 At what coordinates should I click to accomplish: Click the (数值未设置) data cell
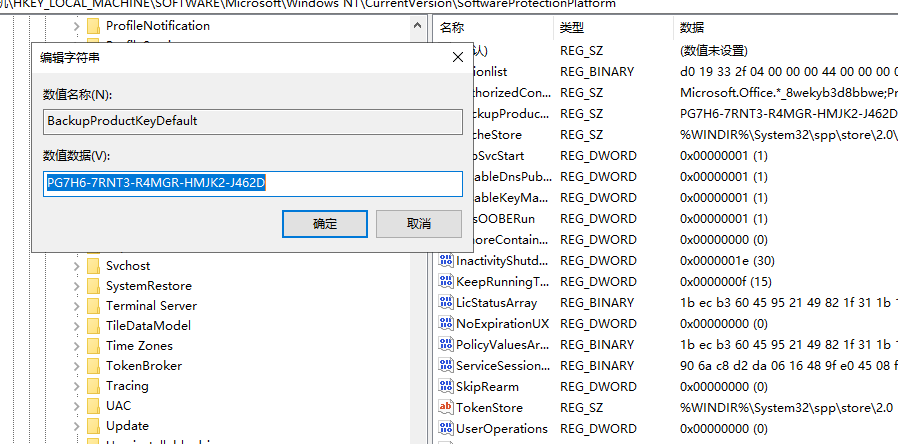[x=714, y=50]
